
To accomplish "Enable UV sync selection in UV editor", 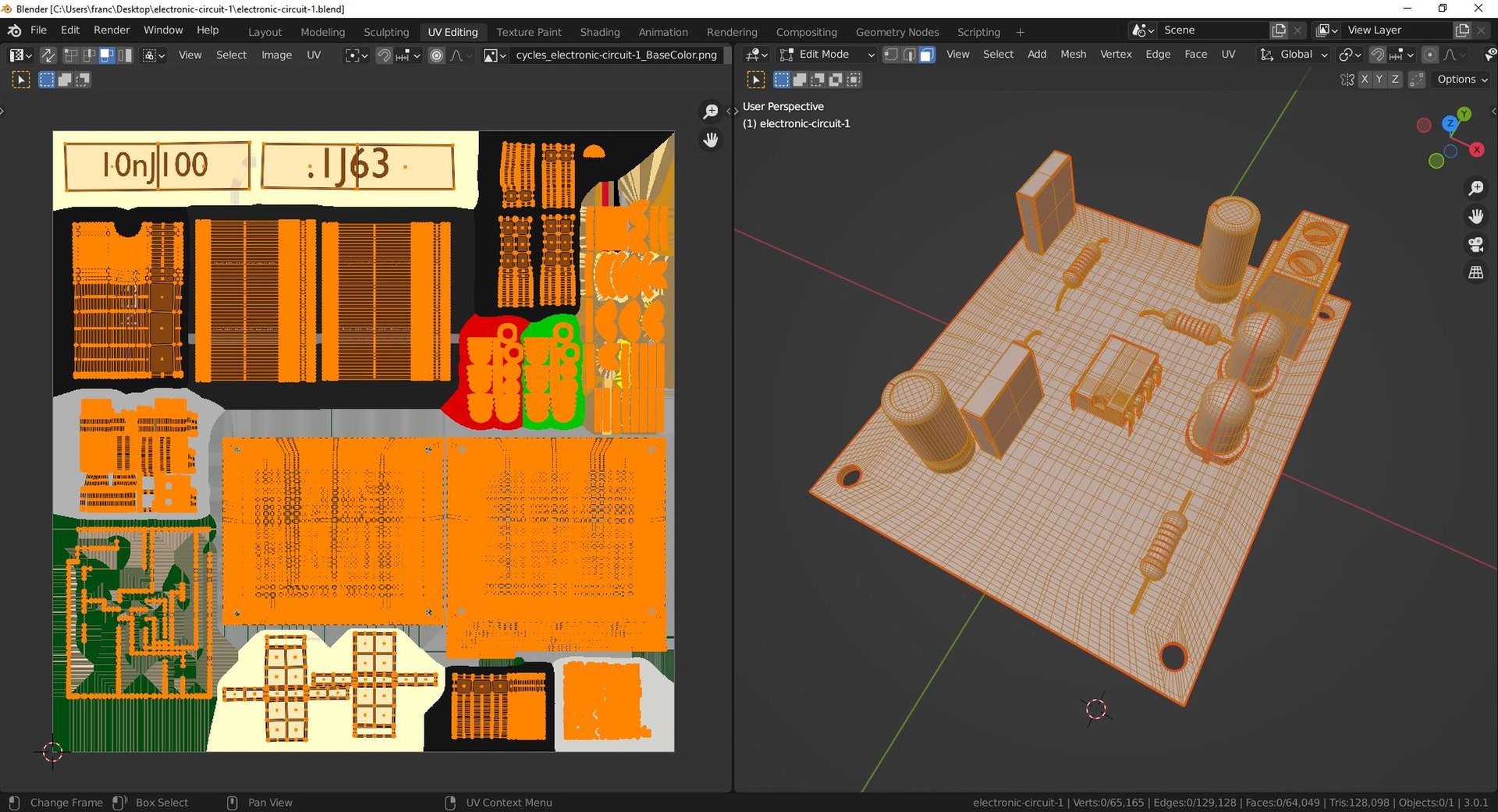I will coord(48,55).
